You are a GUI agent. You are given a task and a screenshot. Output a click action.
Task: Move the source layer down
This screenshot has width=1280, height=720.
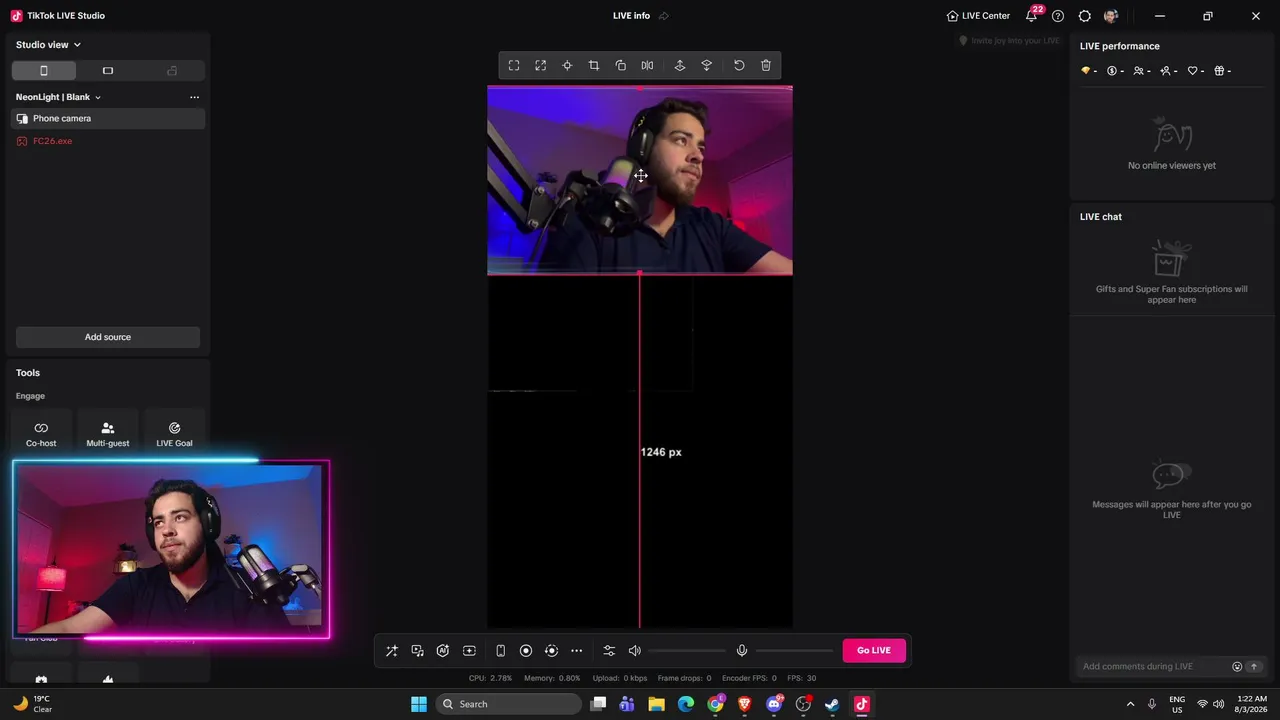coord(707,66)
